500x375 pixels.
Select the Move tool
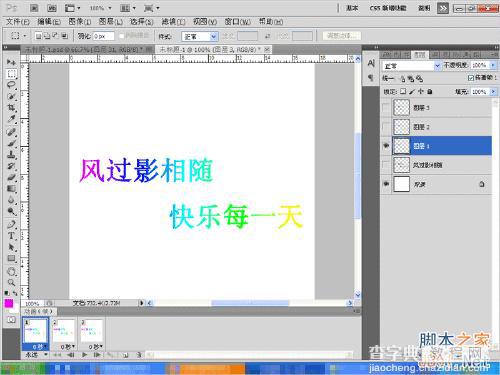click(11, 62)
